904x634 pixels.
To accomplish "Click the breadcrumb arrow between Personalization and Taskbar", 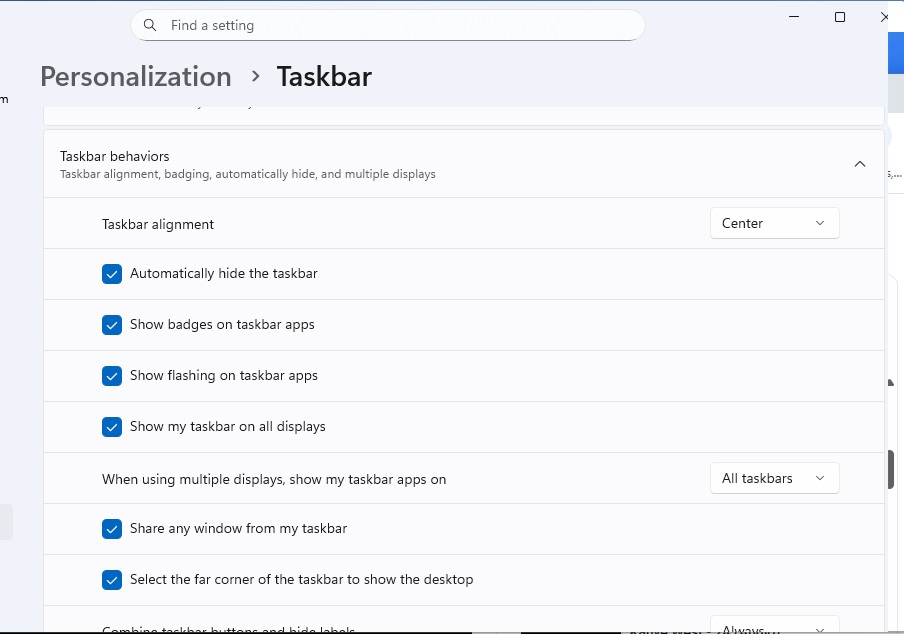I will [255, 77].
